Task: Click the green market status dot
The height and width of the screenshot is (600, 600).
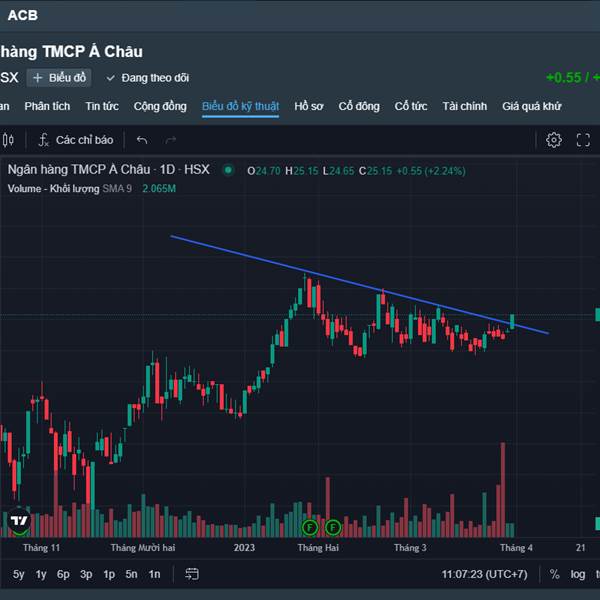Action: click(228, 170)
